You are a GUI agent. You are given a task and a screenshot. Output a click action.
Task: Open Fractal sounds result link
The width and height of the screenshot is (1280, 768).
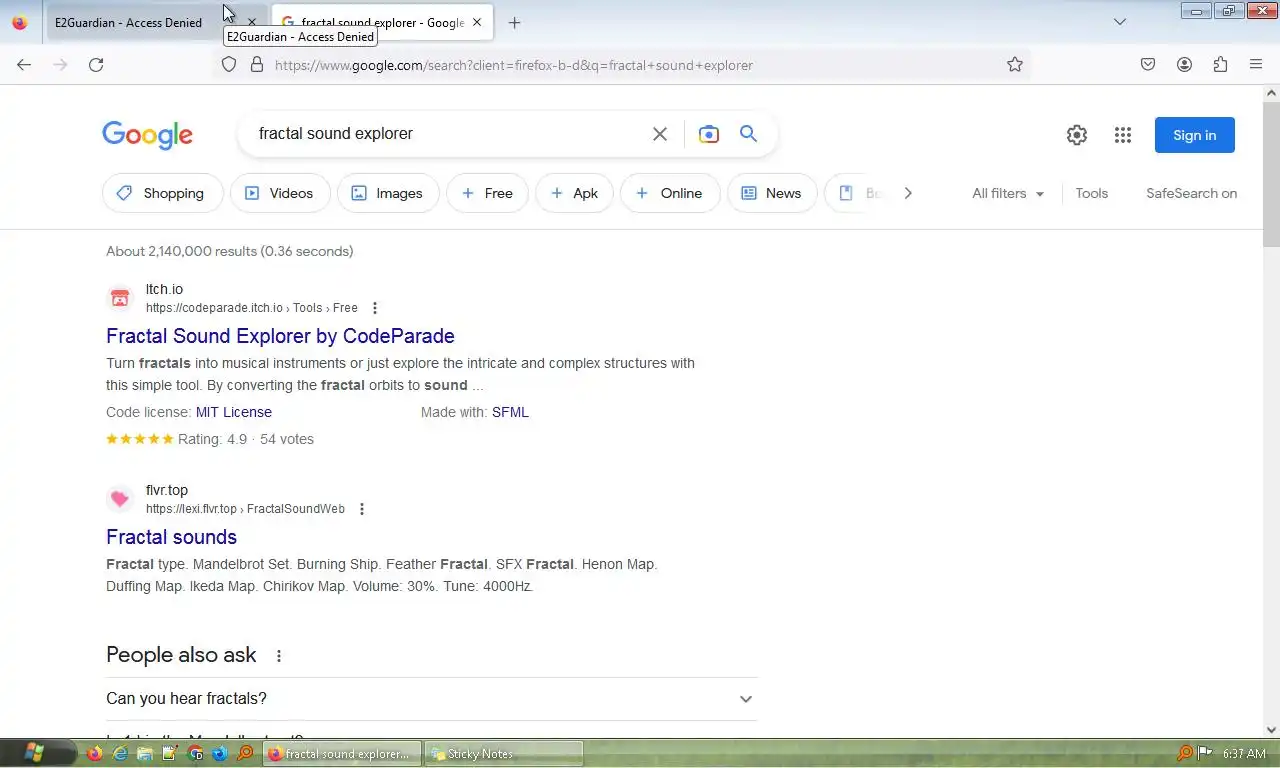[x=171, y=537]
